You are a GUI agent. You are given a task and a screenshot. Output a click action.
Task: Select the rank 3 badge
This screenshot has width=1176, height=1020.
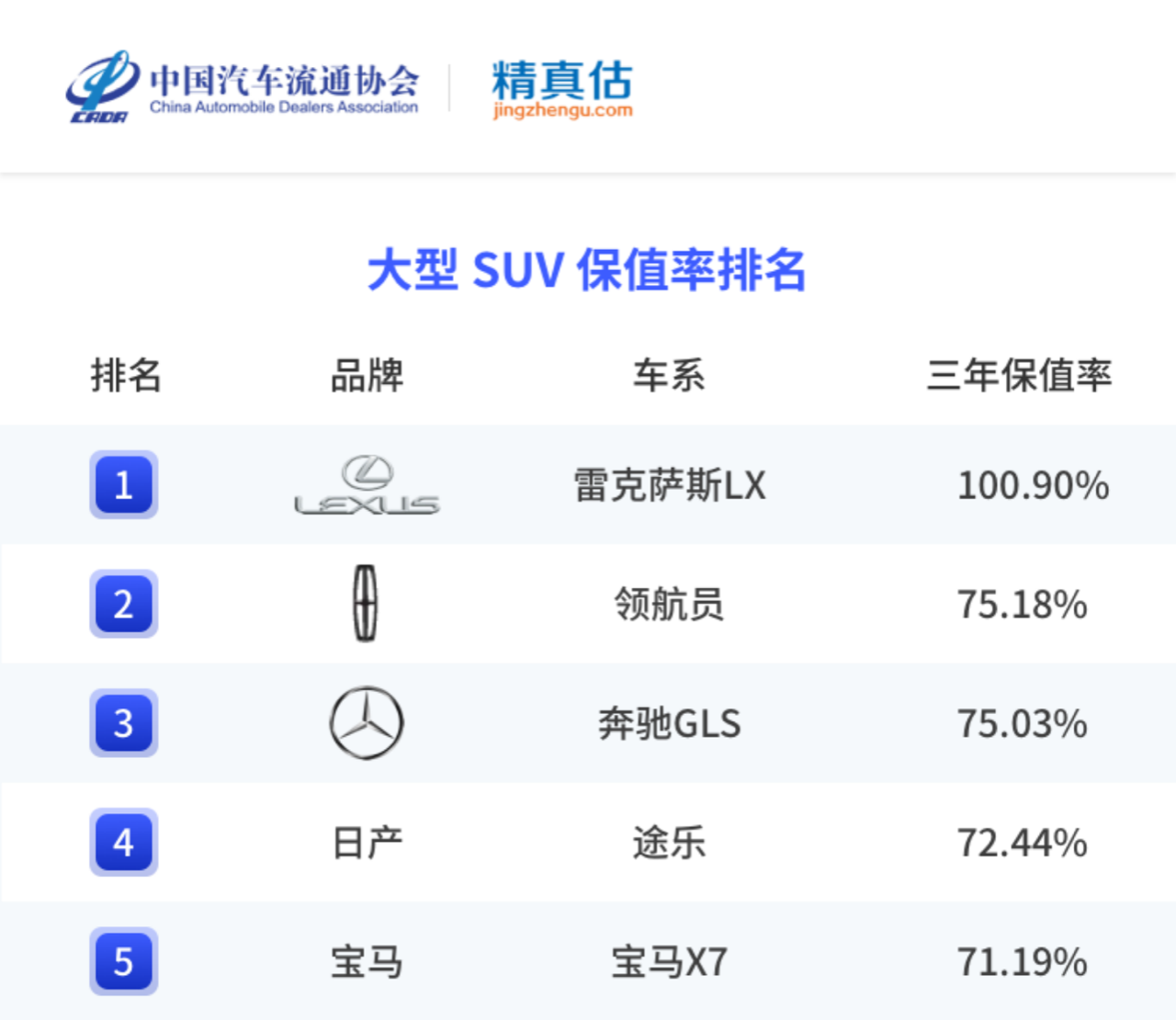[124, 723]
